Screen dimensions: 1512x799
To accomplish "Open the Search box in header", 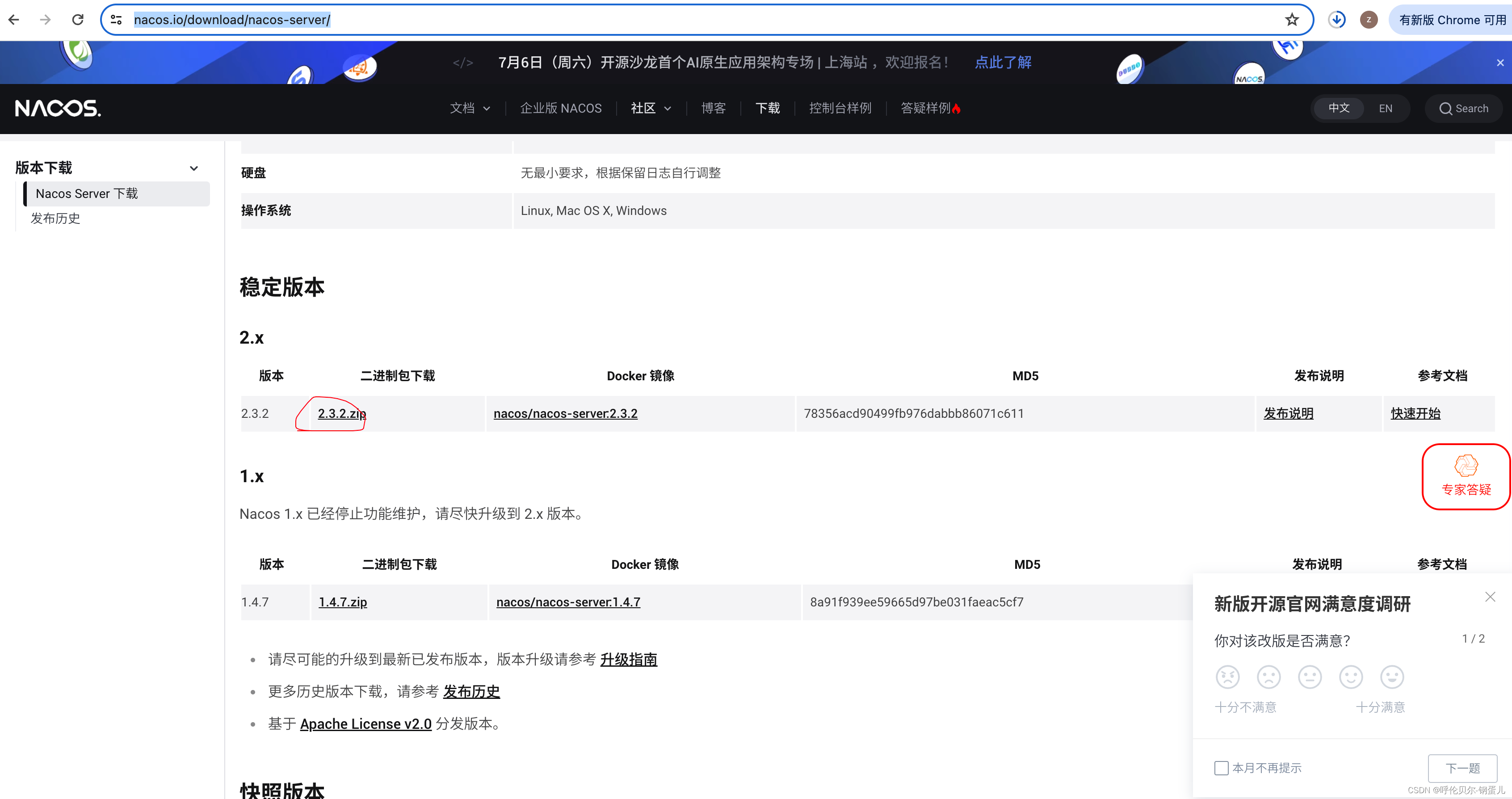I will point(1463,108).
